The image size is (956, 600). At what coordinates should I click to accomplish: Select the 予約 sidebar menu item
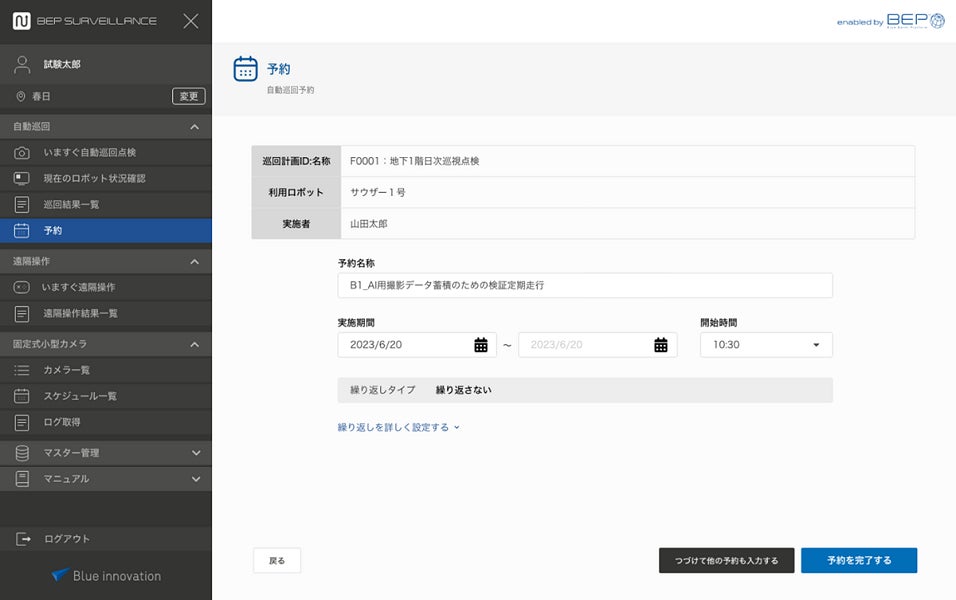tap(106, 230)
